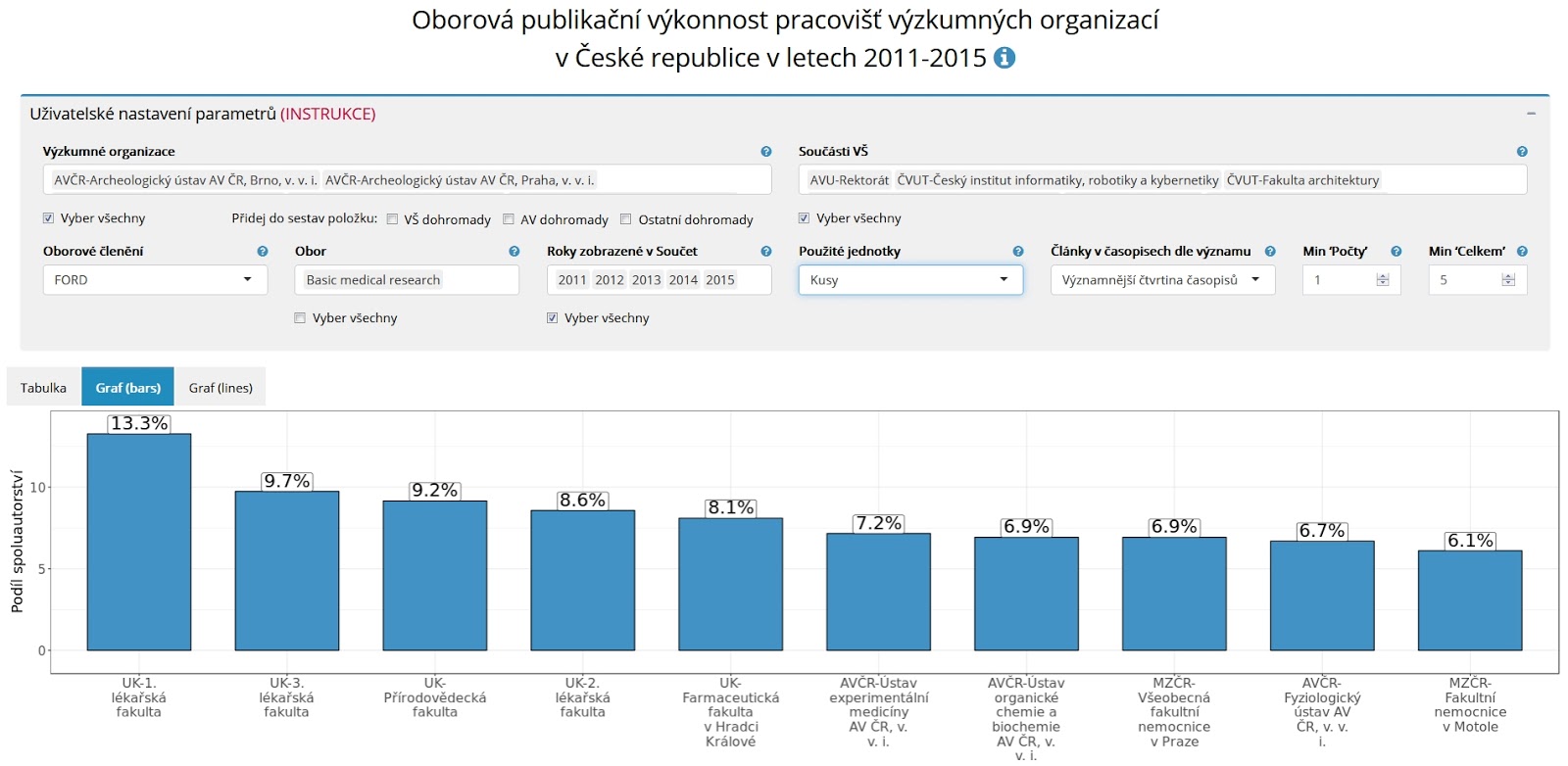Click the UK-1. lékařská fakulta bar (13.3%)
This screenshot has width=1568, height=766.
pyautogui.click(x=139, y=542)
